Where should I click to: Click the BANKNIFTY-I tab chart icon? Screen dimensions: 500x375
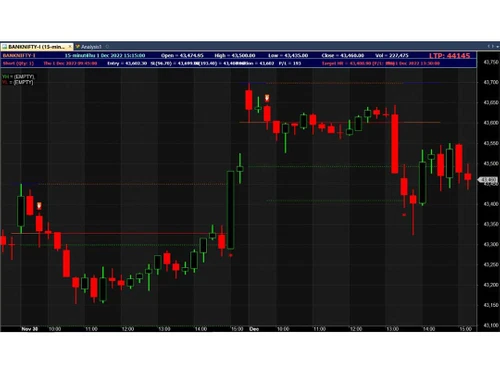pyautogui.click(x=5, y=47)
